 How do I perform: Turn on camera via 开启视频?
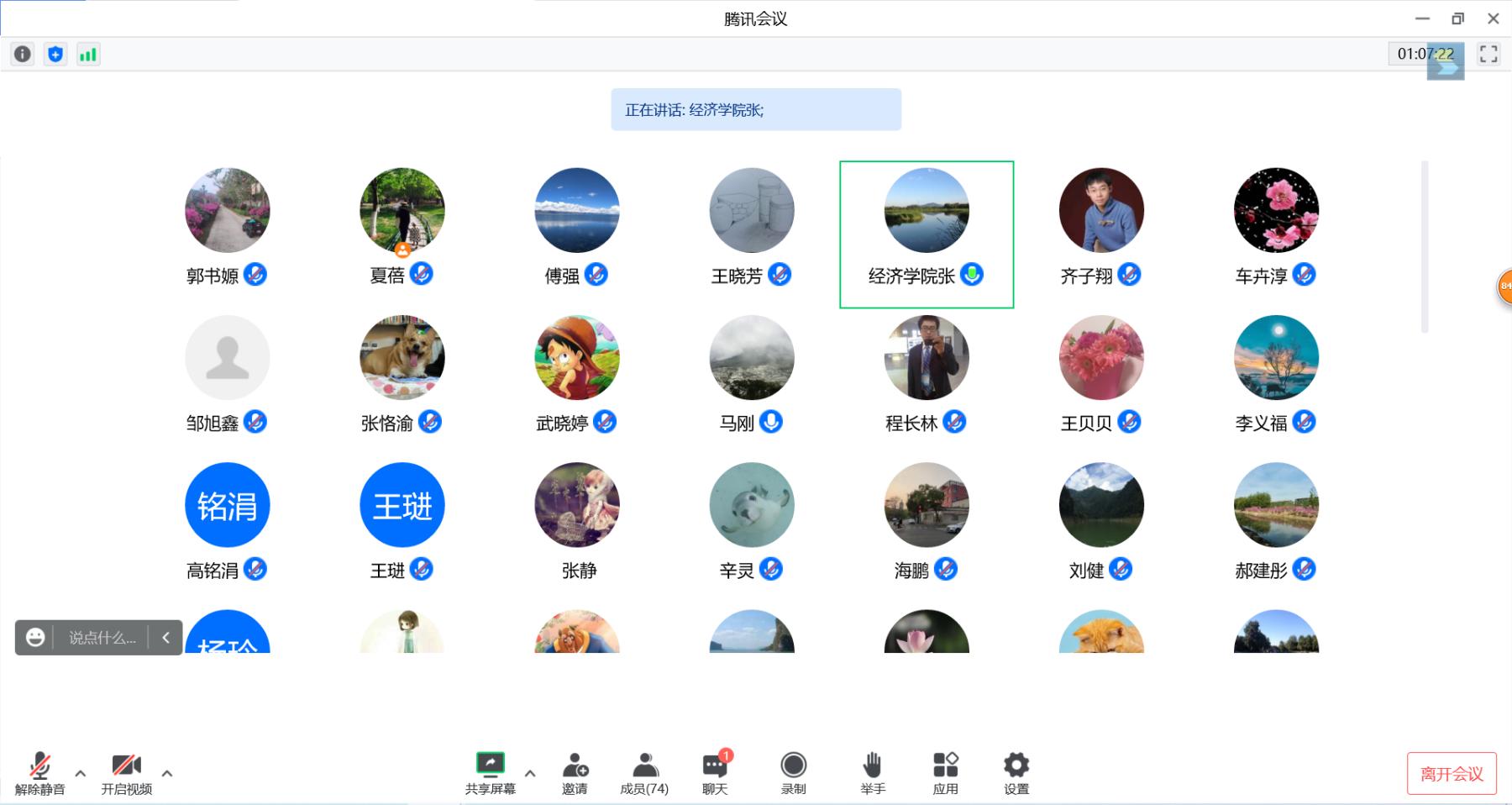(127, 773)
